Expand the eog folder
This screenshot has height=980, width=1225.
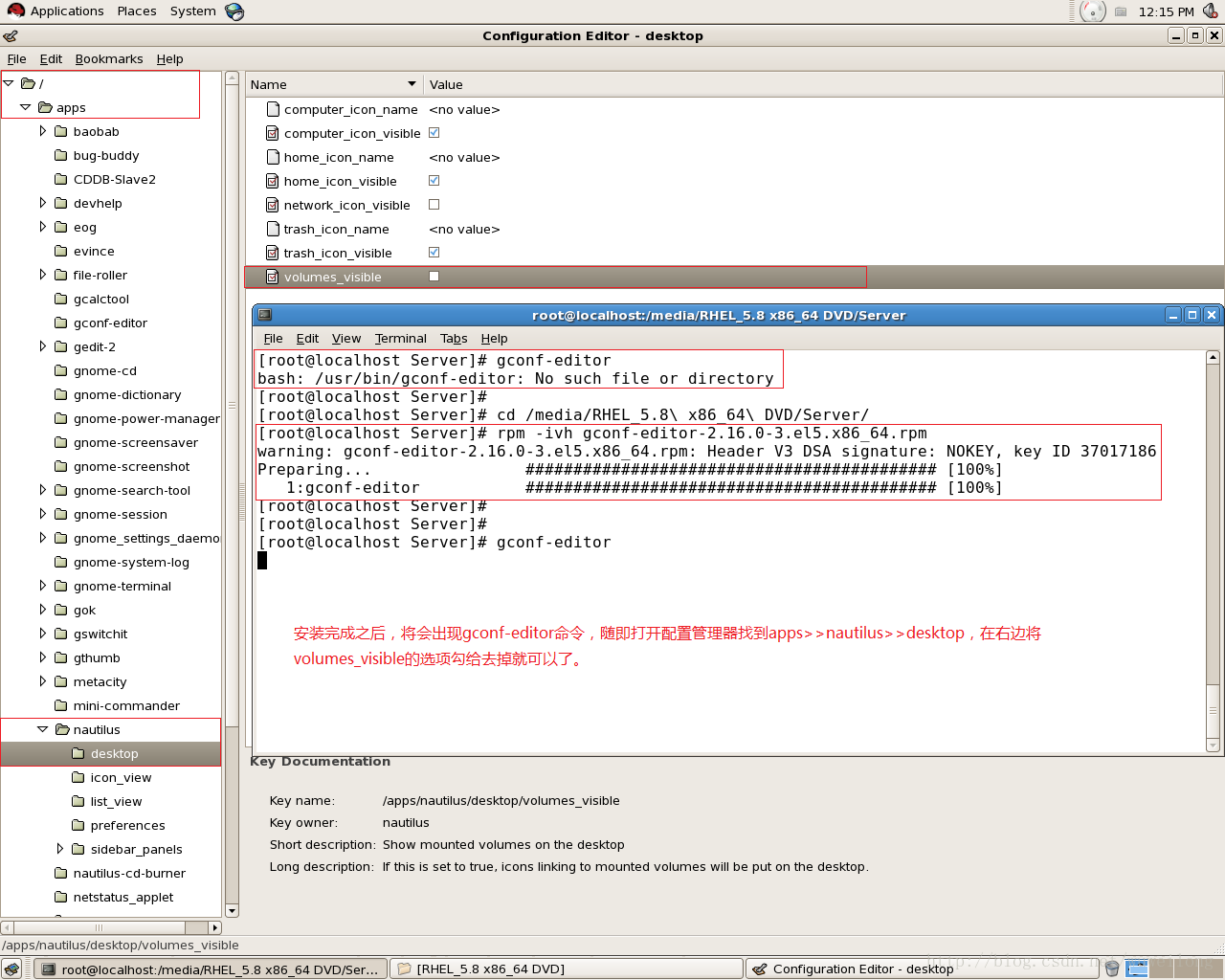point(43,227)
